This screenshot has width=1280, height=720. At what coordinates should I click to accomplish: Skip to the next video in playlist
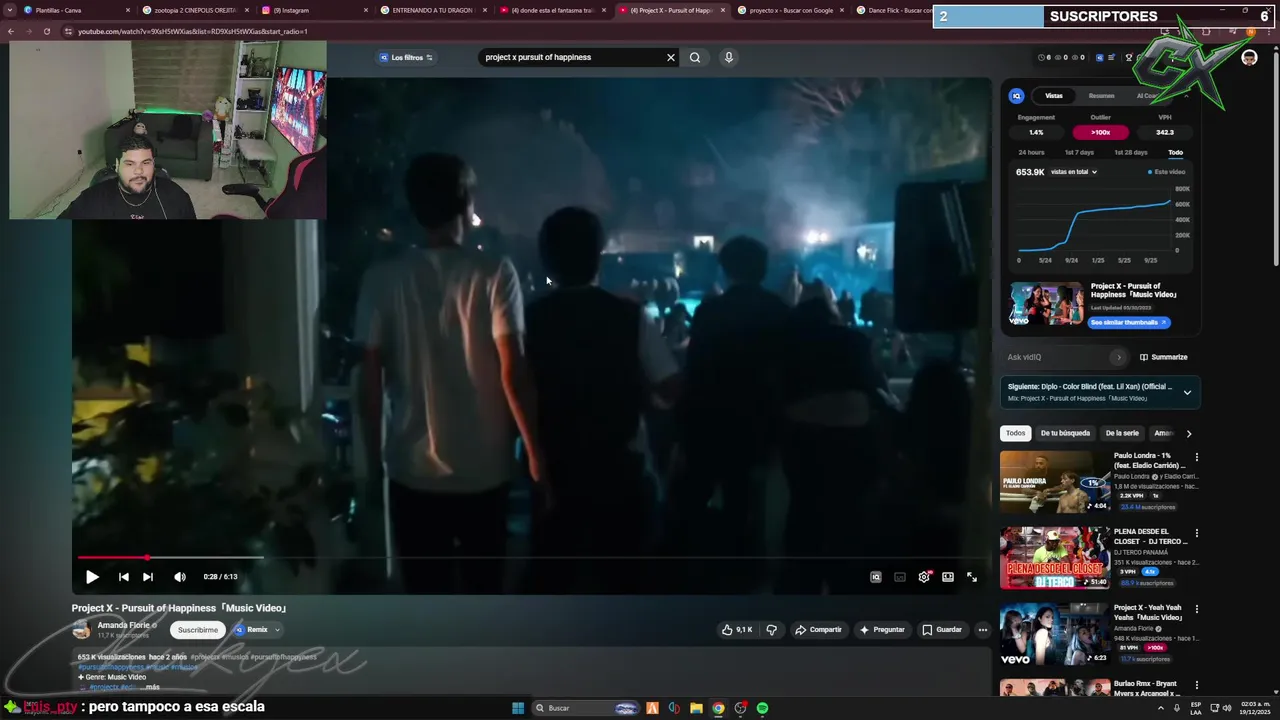coord(148,577)
